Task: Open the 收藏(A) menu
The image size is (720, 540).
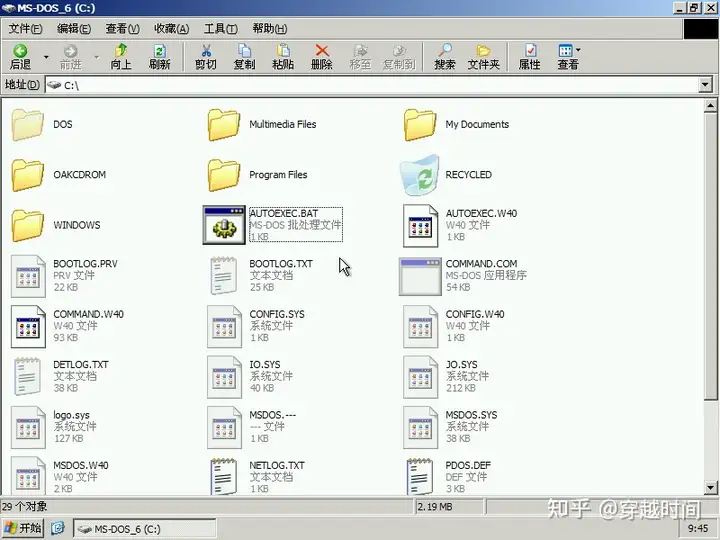Action: click(x=172, y=29)
